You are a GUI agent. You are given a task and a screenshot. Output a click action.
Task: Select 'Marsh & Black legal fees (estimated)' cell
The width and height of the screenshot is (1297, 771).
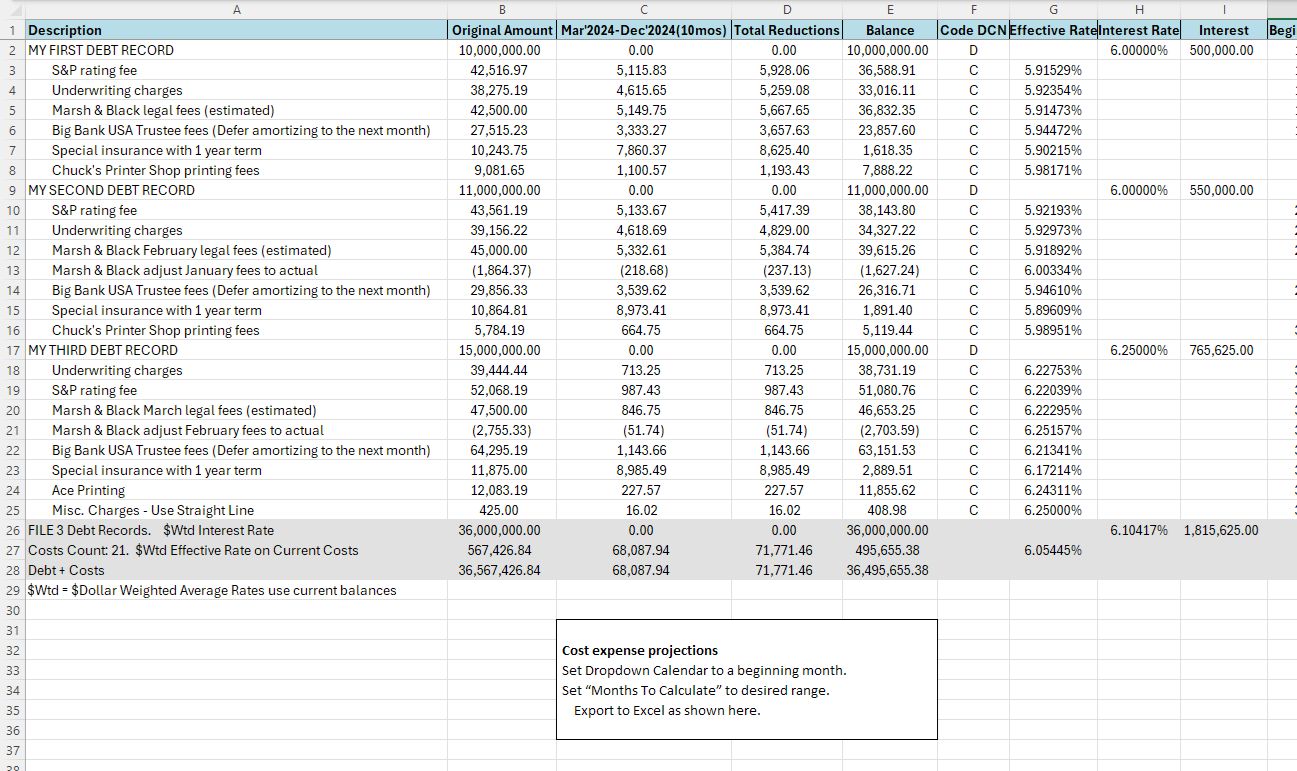tap(236, 110)
